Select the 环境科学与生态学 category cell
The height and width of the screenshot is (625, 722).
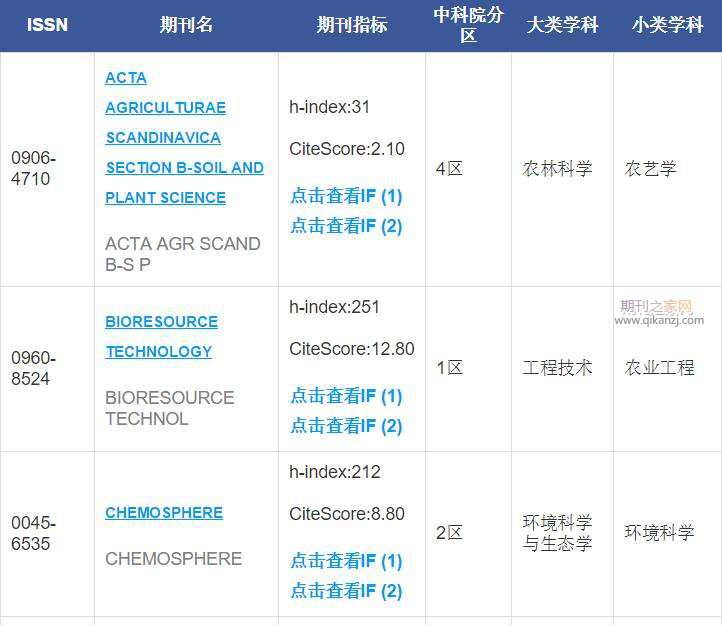click(x=557, y=533)
